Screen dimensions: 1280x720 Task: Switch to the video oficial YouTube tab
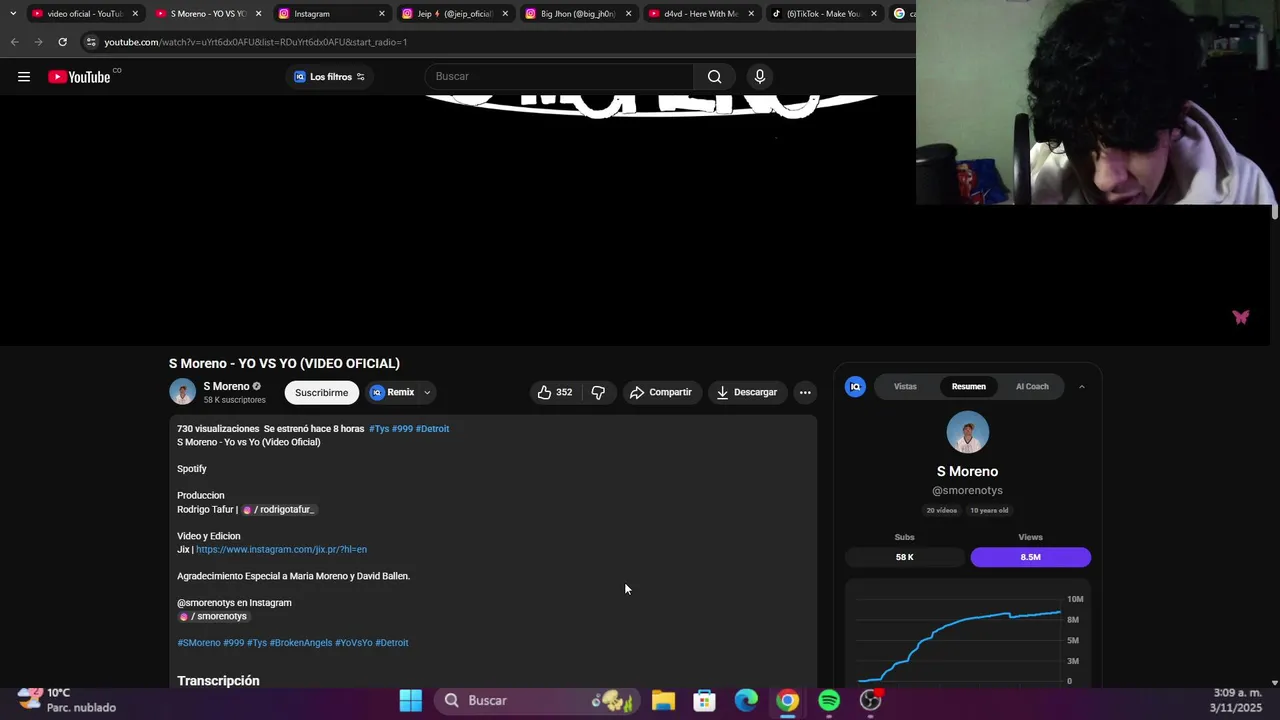[84, 14]
